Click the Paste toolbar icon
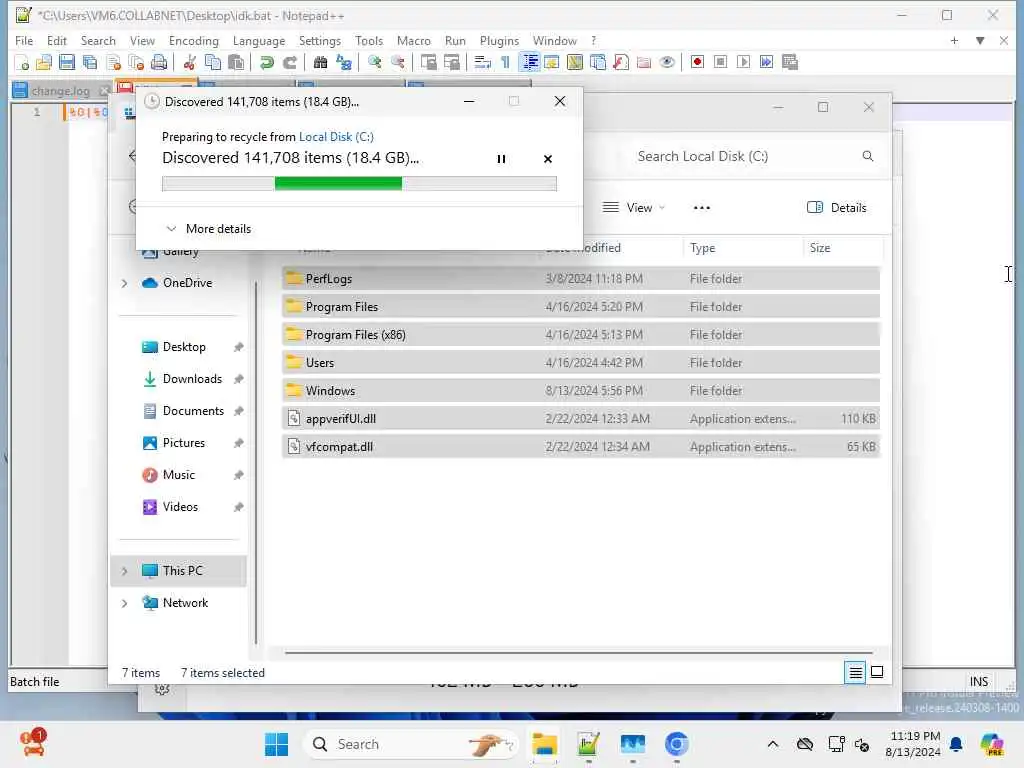This screenshot has width=1024, height=768. [236, 62]
